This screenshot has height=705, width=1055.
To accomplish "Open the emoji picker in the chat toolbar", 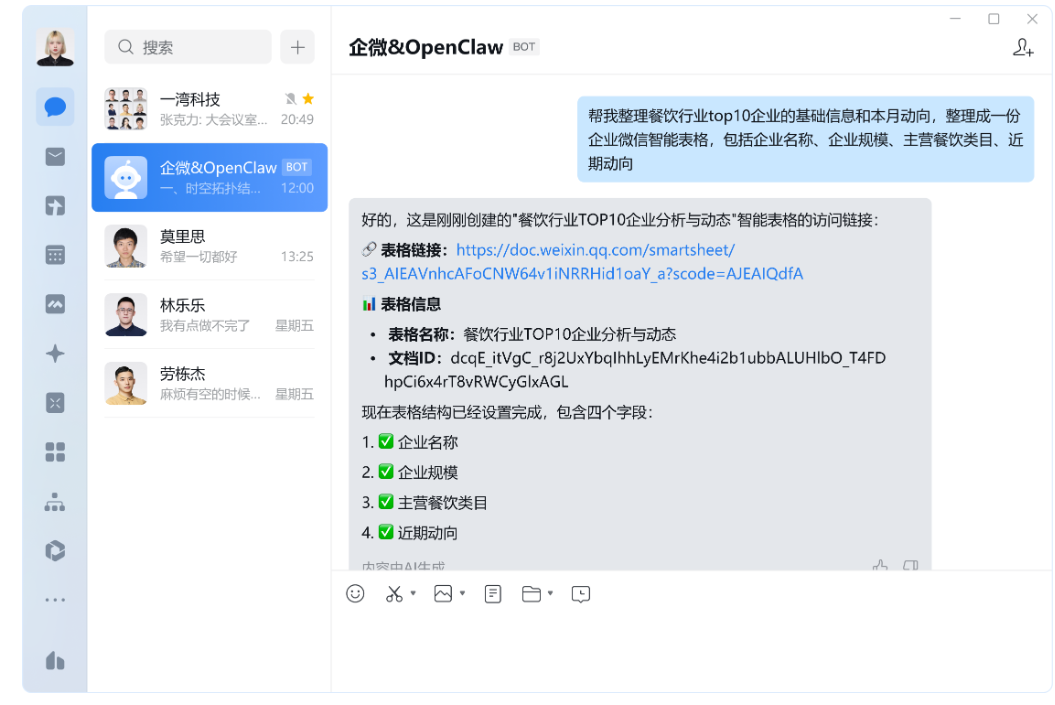I will tap(356, 593).
